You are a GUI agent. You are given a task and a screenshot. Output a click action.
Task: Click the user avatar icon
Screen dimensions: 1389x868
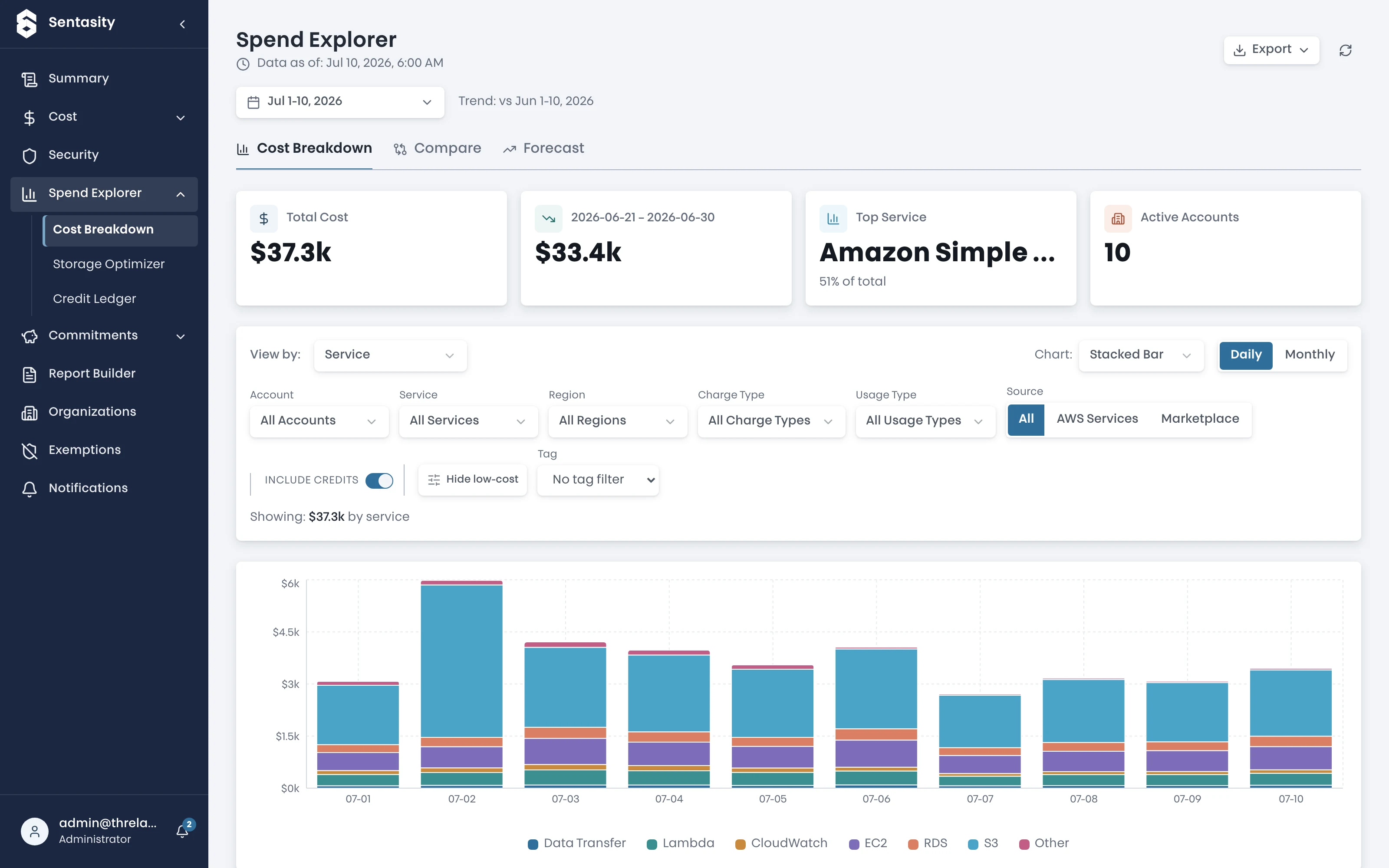pyautogui.click(x=34, y=831)
